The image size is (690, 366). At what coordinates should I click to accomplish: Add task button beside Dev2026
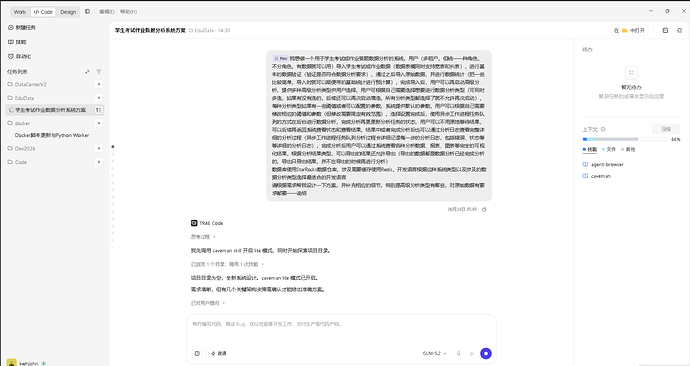[x=99, y=149]
